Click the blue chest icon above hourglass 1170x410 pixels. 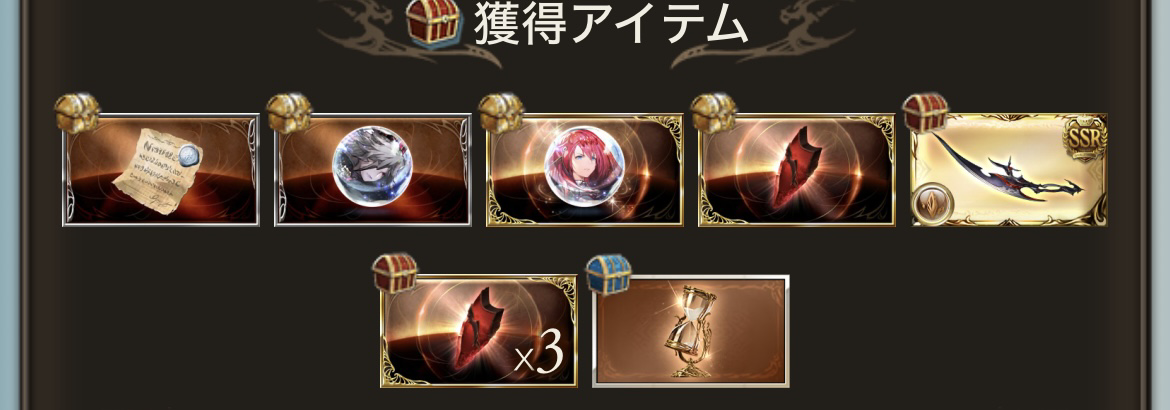(607, 273)
